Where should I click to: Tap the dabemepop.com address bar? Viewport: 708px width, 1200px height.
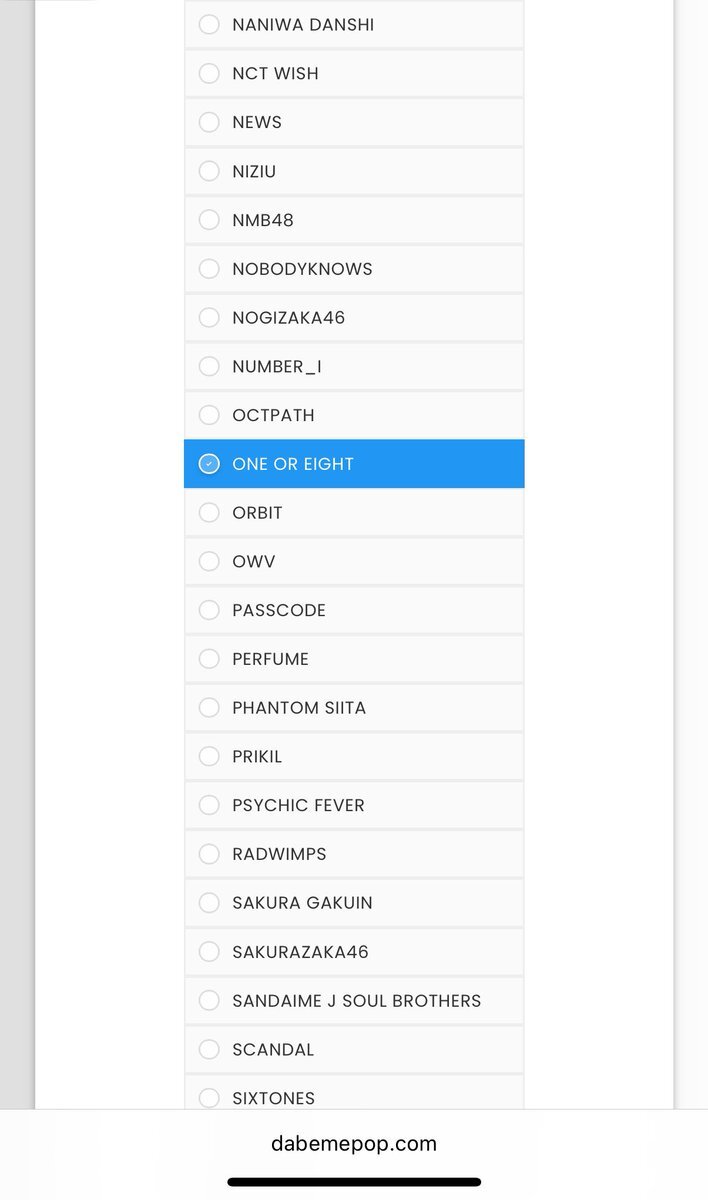click(x=354, y=1143)
